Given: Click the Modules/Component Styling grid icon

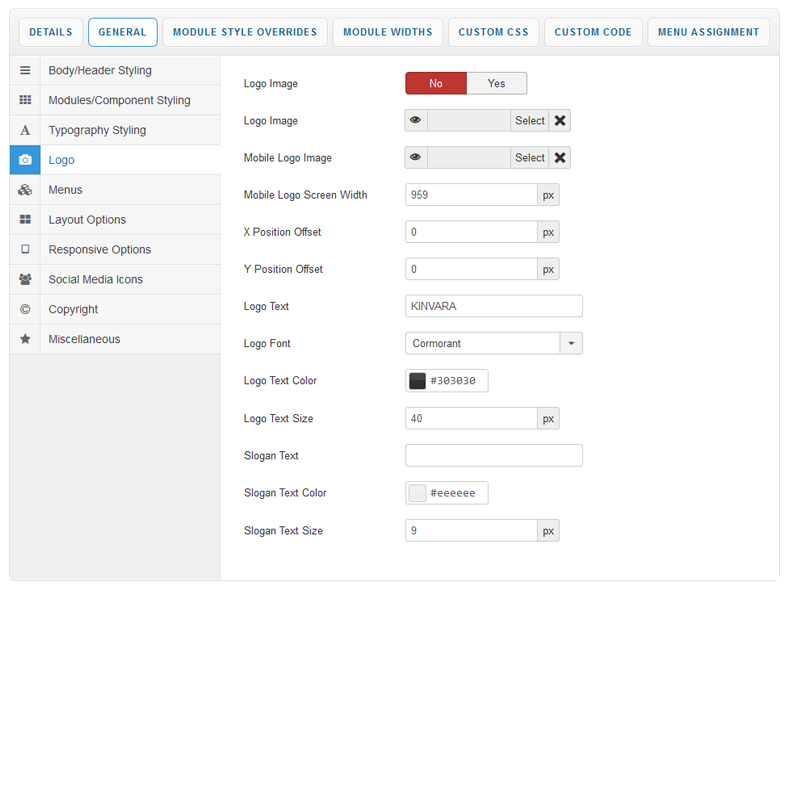Looking at the screenshot, I should [25, 101].
